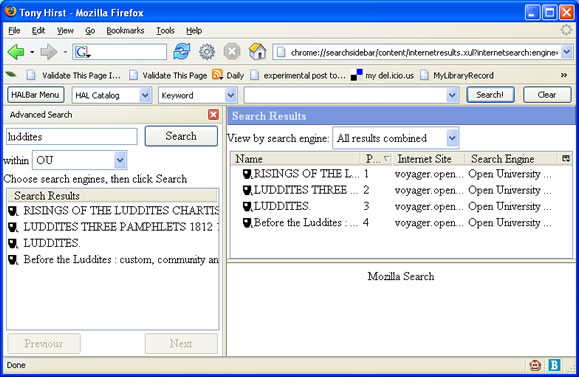The width and height of the screenshot is (579, 377).
Task: Open the 'within OU' dropdown
Action: (x=79, y=160)
